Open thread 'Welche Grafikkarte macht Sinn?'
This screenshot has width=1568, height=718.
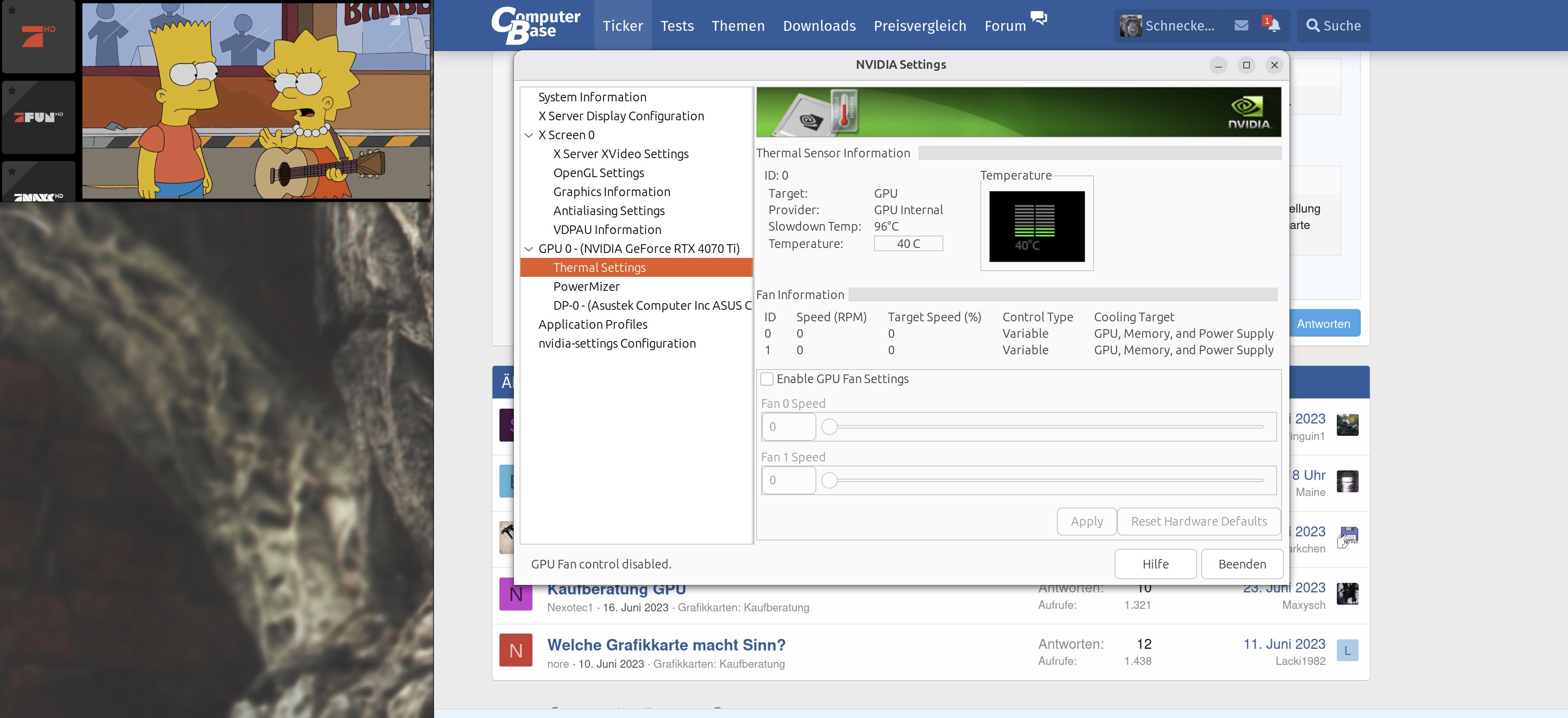(x=666, y=645)
